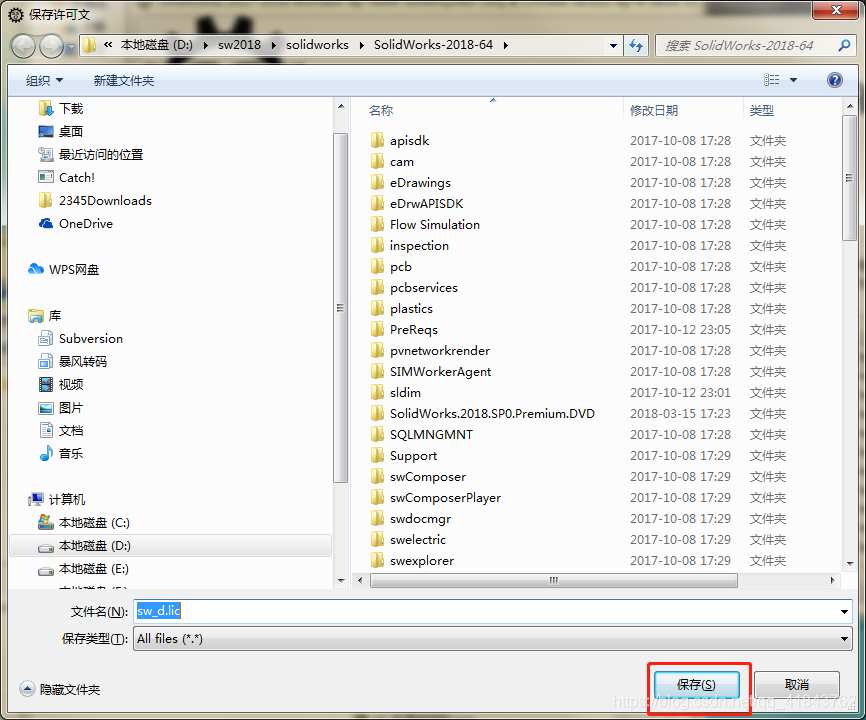Image resolution: width=866 pixels, height=720 pixels.
Task: Open the 组织 menu
Action: pos(44,81)
